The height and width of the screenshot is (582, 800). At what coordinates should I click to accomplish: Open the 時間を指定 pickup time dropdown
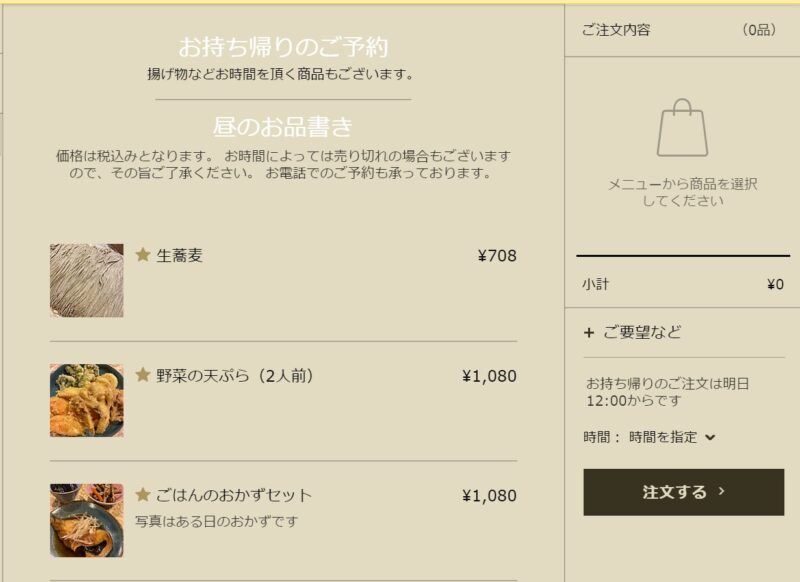point(672,437)
